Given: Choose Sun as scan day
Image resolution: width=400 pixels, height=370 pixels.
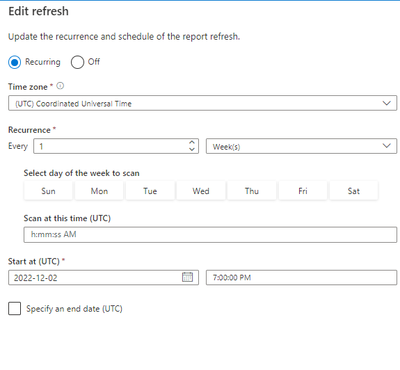Looking at the screenshot, I should [x=48, y=191].
